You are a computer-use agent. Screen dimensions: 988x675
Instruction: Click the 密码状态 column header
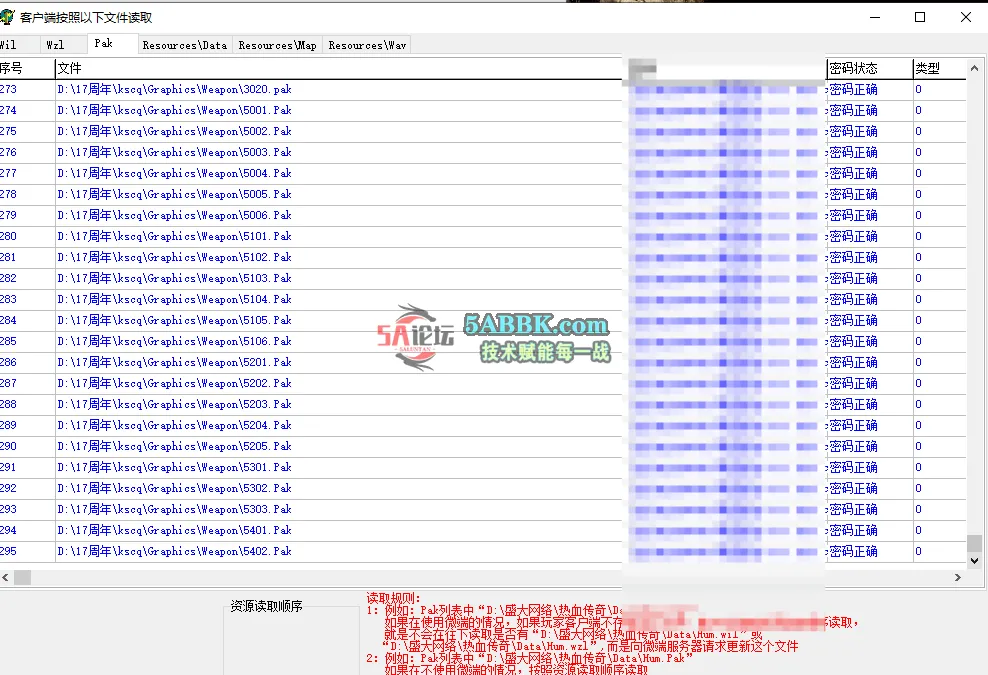[870, 68]
